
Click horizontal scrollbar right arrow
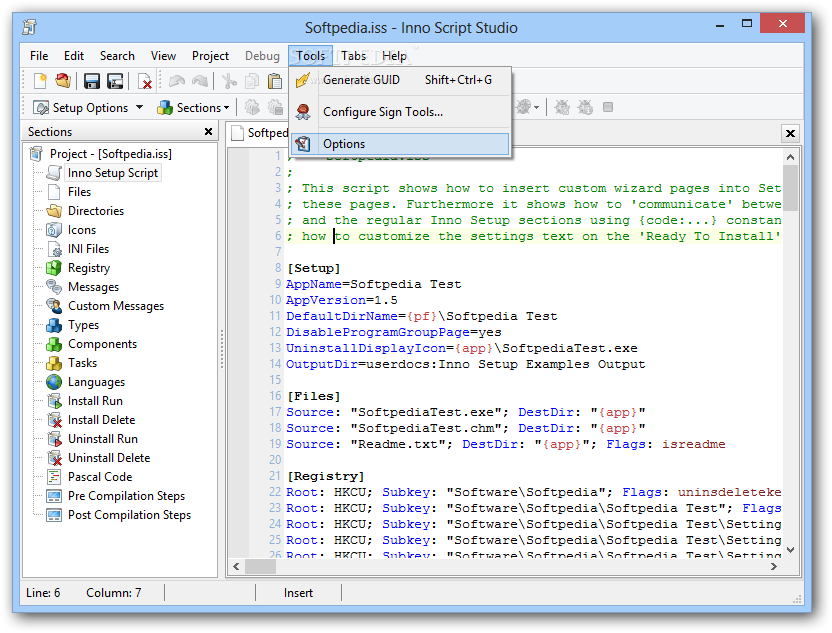[774, 567]
